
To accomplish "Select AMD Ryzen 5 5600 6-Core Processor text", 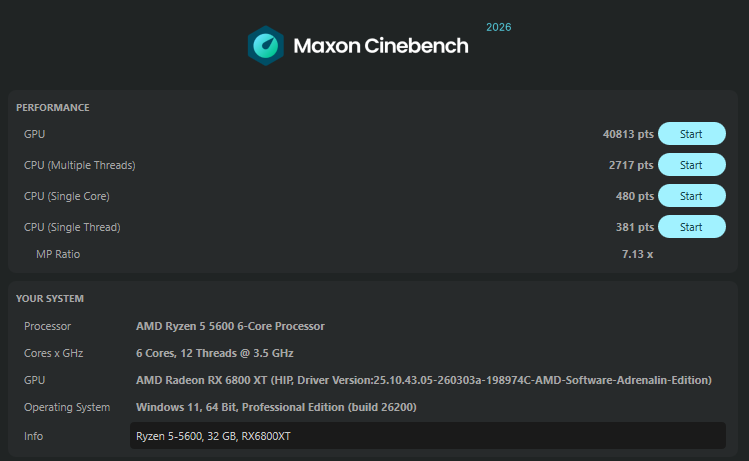I will pyautogui.click(x=230, y=326).
